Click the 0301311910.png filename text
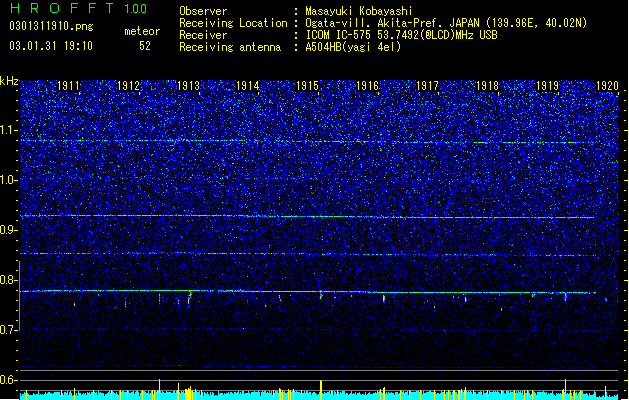This screenshot has height=400, width=629. coord(51,26)
